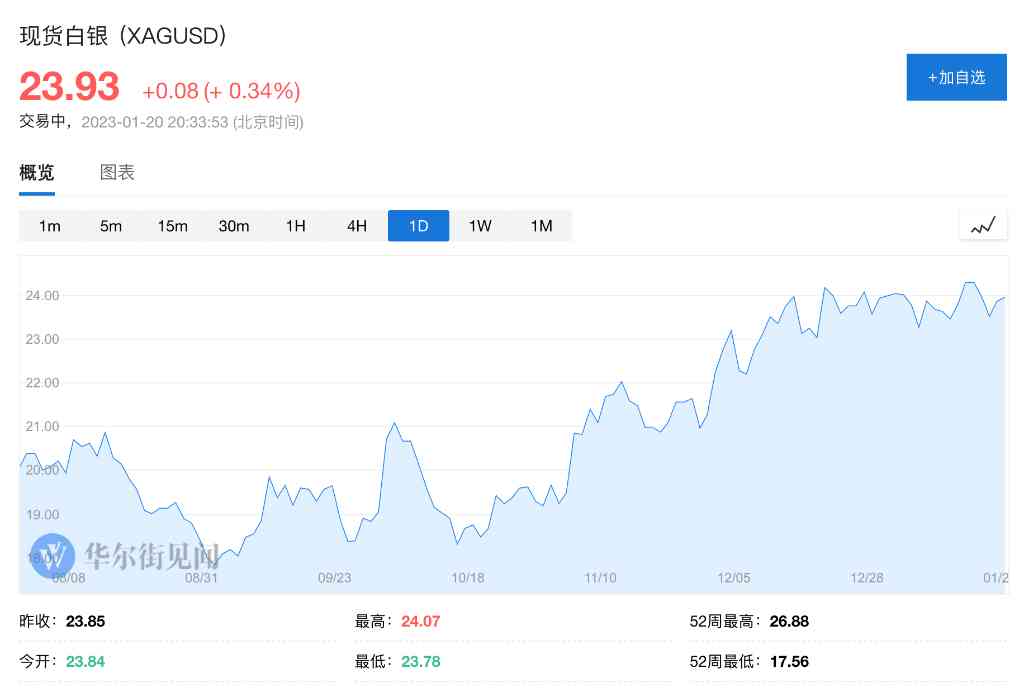Image resolution: width=1024 pixels, height=694 pixels.
Task: Switch to the 1W weekly view
Action: [x=480, y=226]
